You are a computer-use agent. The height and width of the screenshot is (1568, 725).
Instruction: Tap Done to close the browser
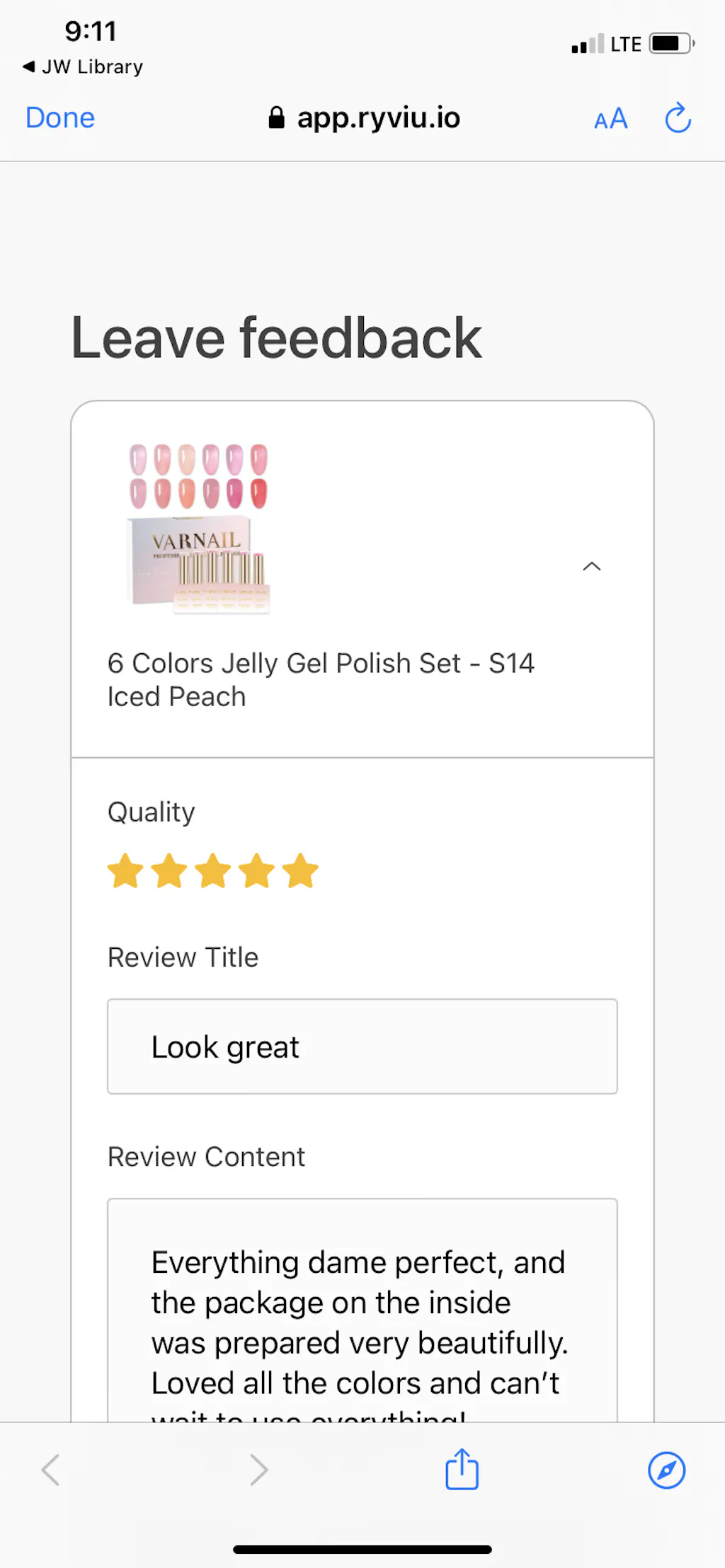click(x=60, y=118)
